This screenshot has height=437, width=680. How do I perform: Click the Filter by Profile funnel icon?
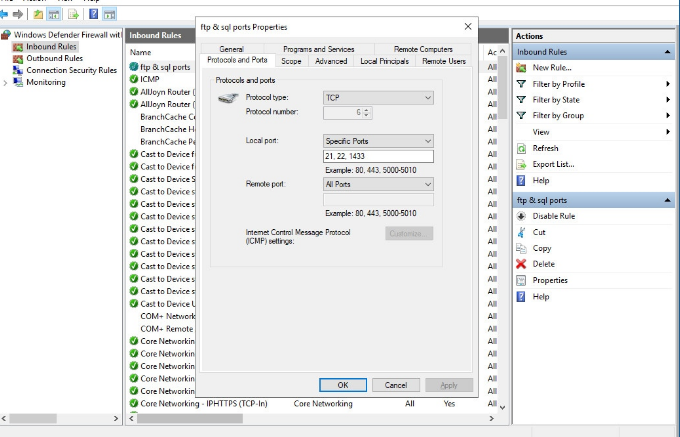[x=521, y=84]
